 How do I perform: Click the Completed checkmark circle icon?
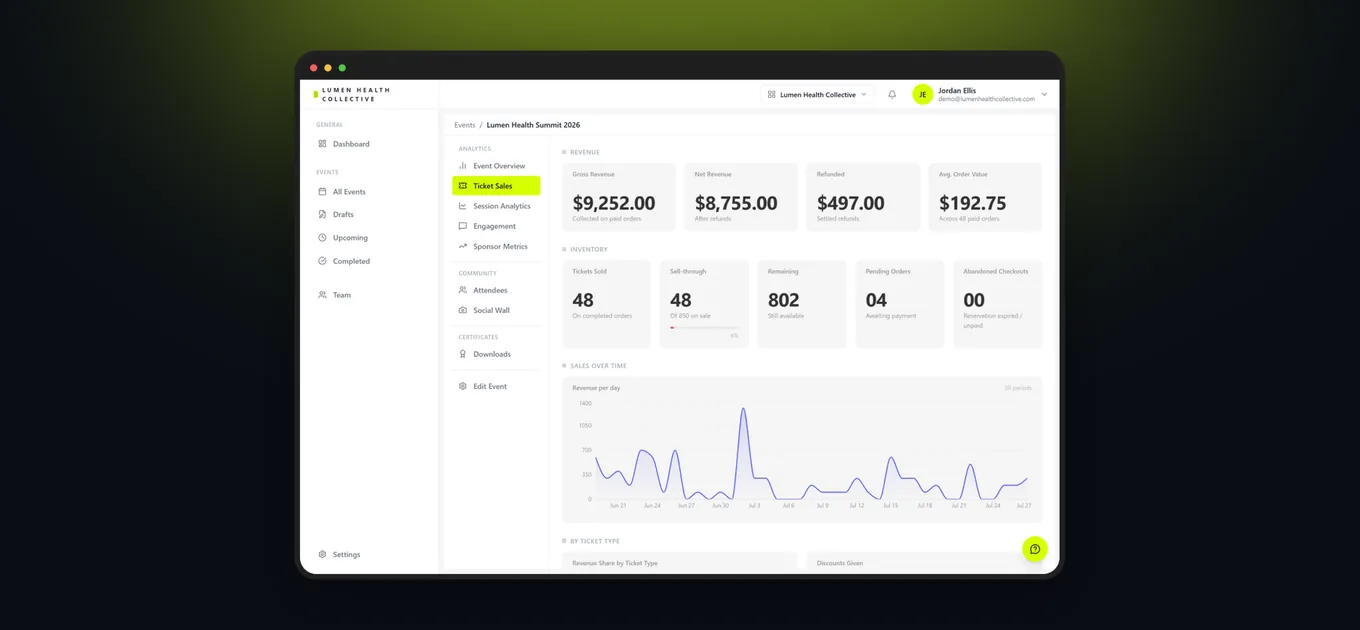point(322,261)
